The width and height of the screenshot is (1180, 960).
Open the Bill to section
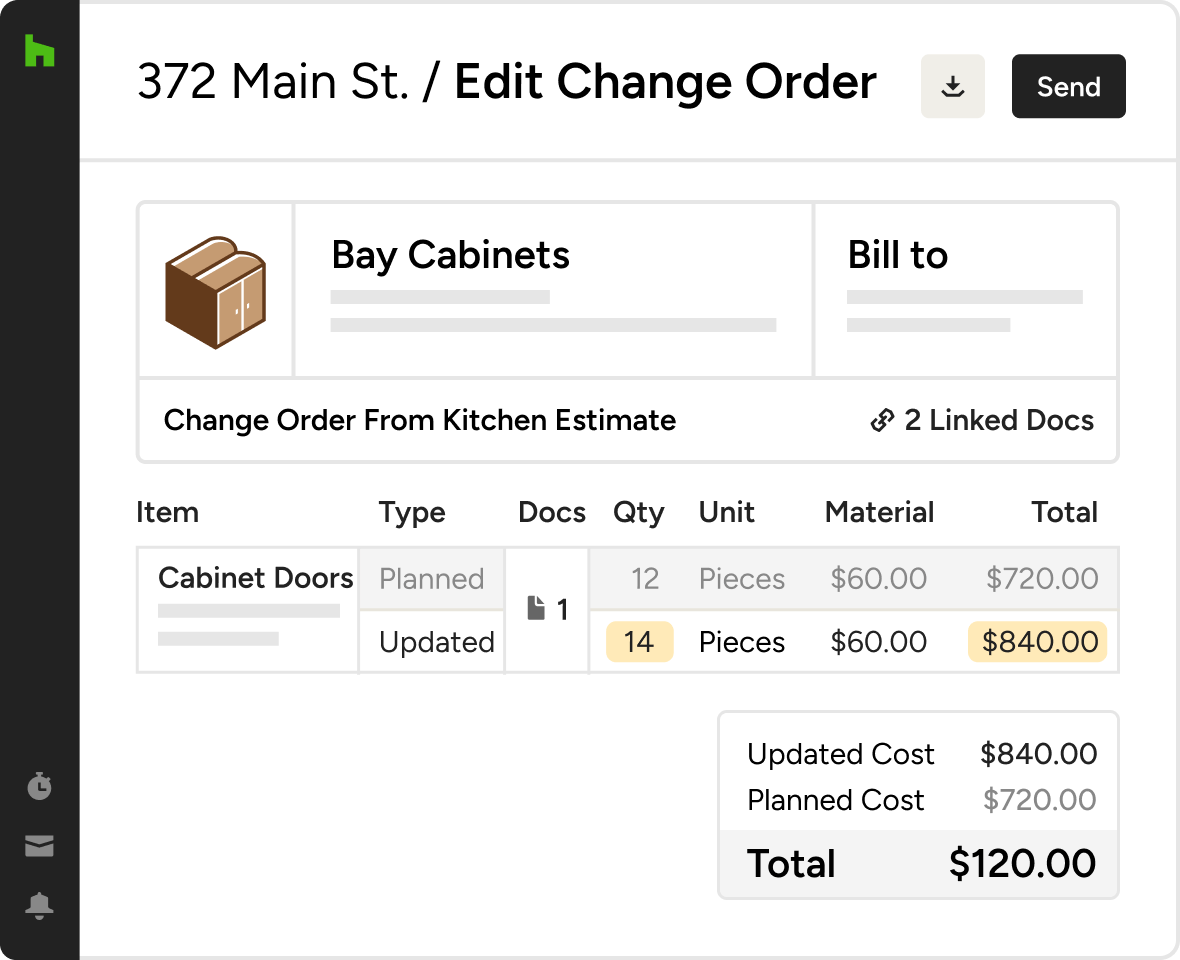coord(898,254)
